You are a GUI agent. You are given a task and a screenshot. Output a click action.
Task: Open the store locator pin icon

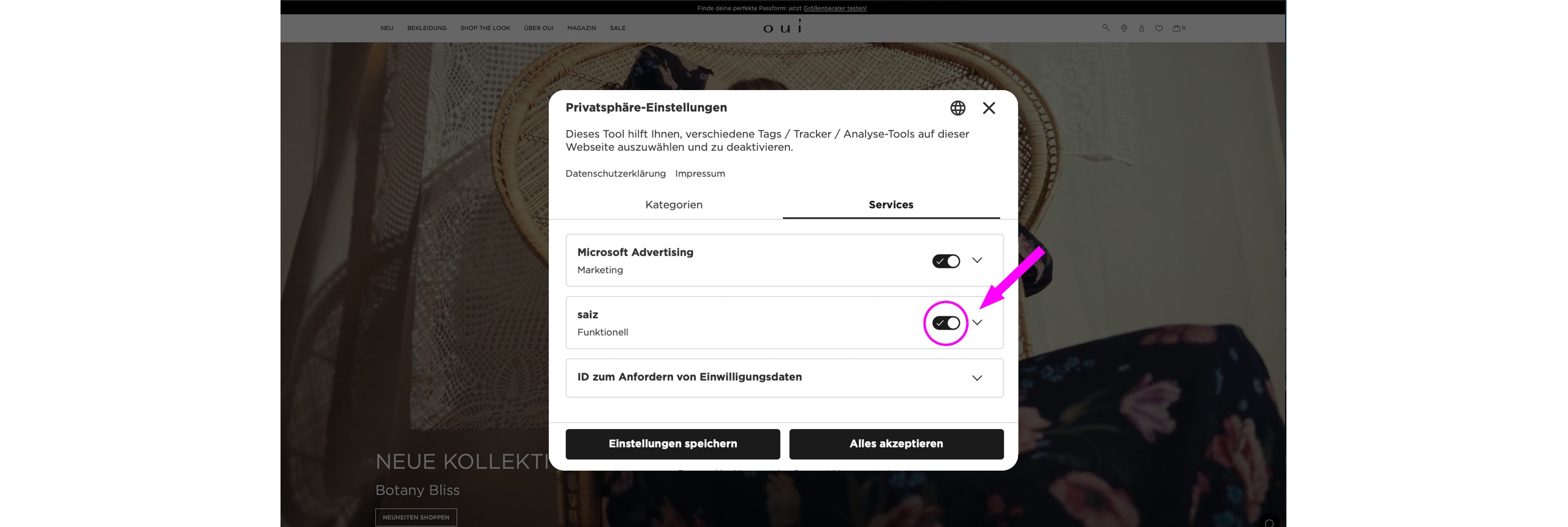coord(1124,28)
